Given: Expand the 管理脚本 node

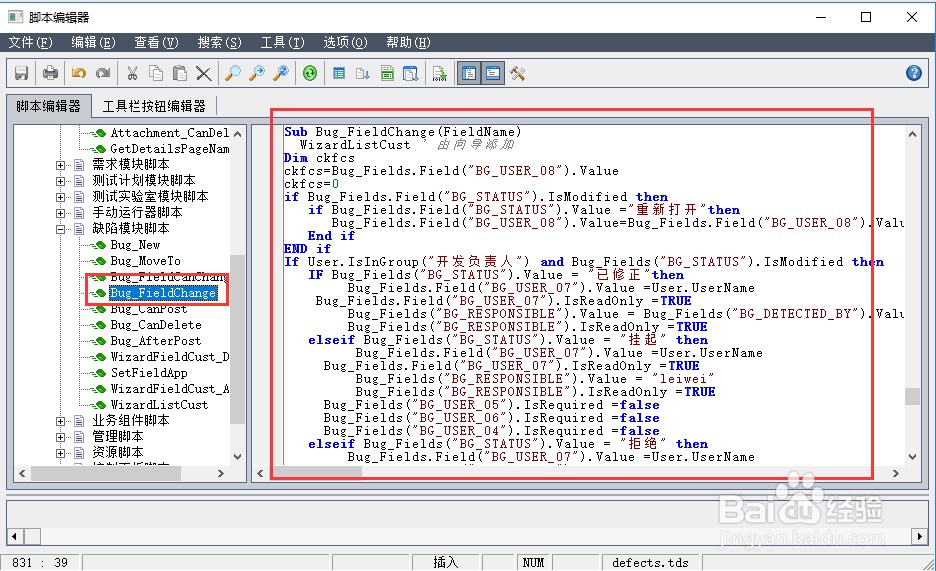Looking at the screenshot, I should click(60, 437).
